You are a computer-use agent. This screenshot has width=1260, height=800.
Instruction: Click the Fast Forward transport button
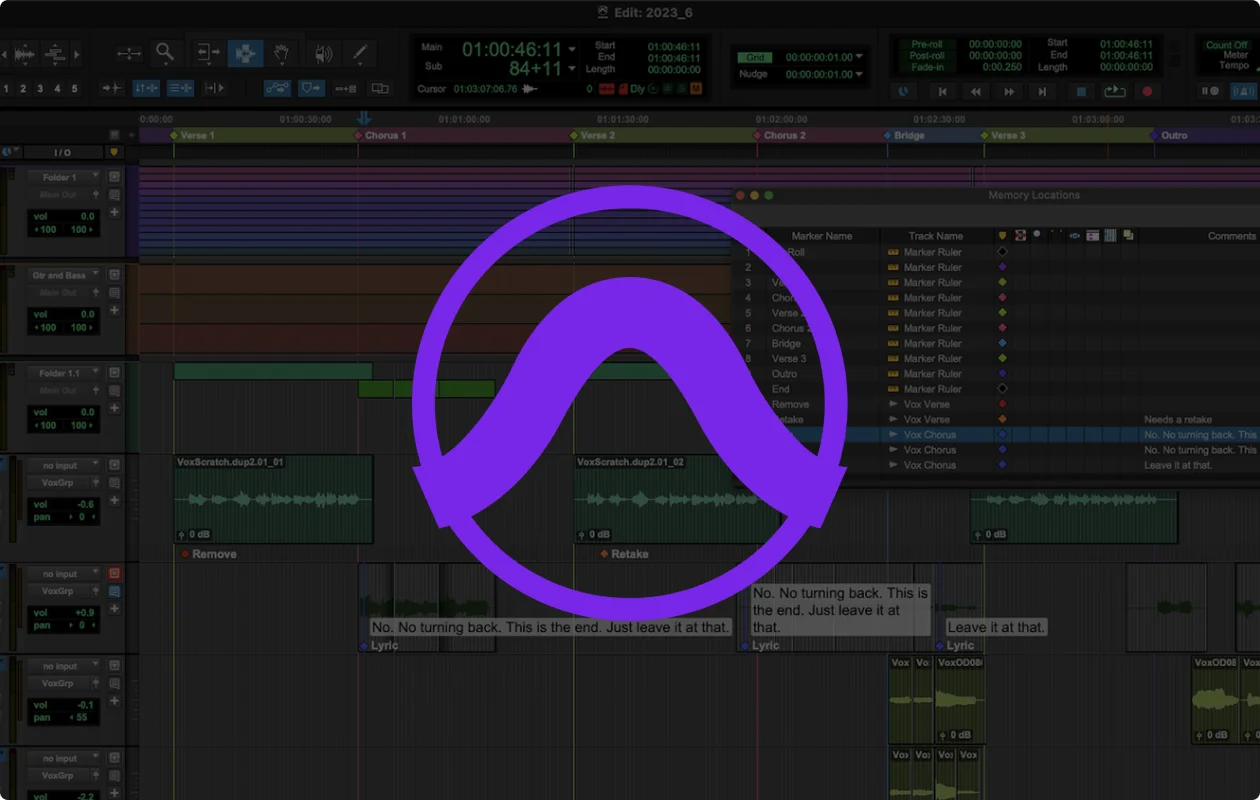(x=1009, y=91)
